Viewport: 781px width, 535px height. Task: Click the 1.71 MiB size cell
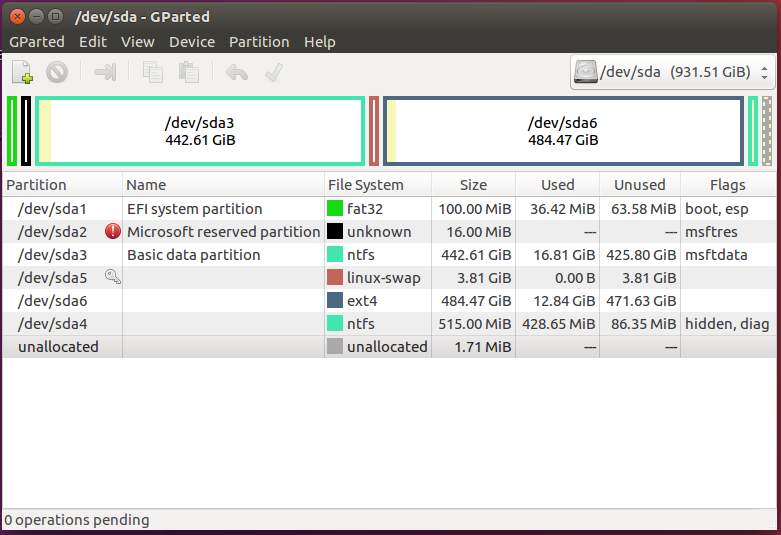point(483,347)
